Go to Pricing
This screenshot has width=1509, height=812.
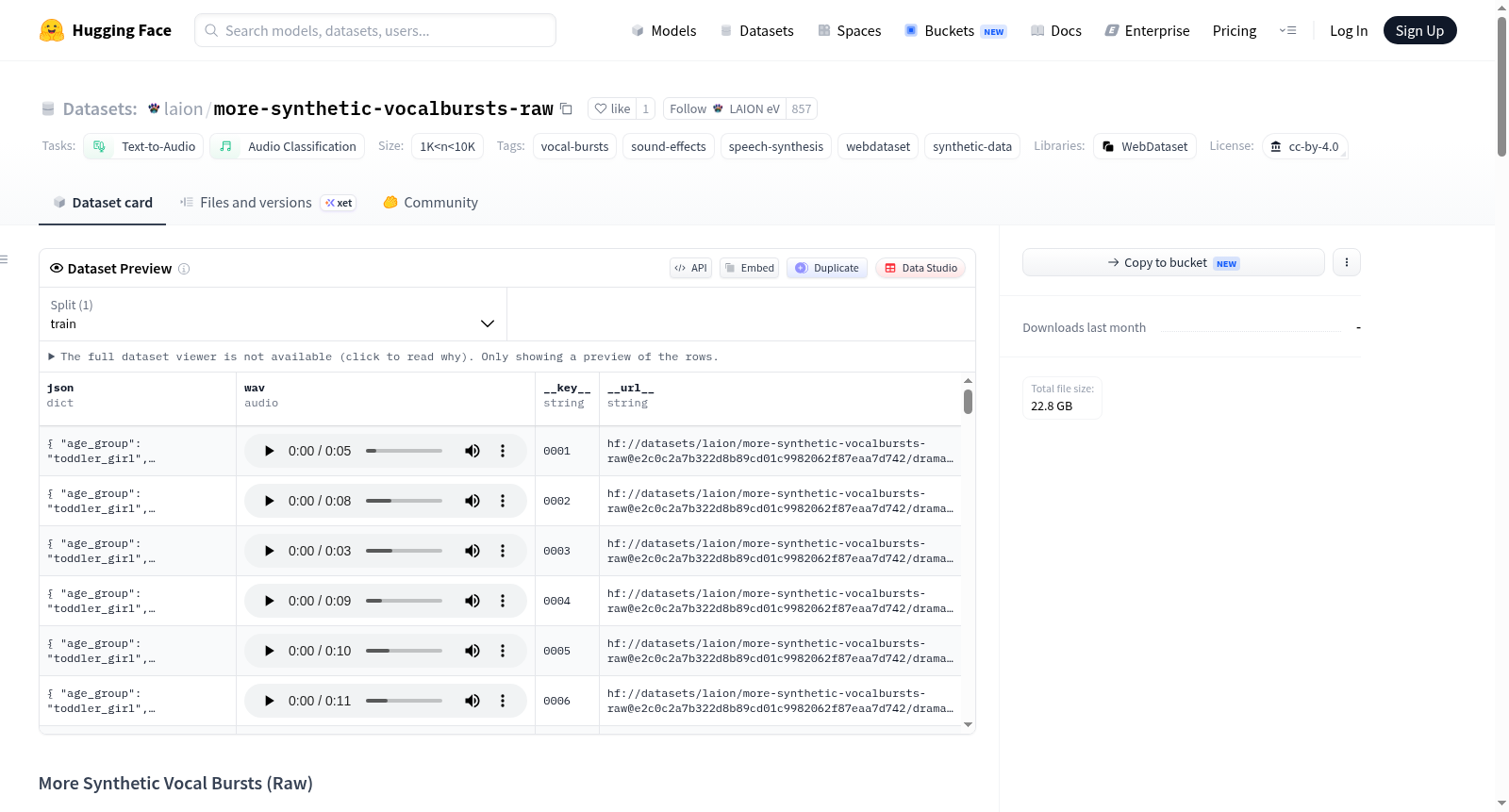(1235, 30)
